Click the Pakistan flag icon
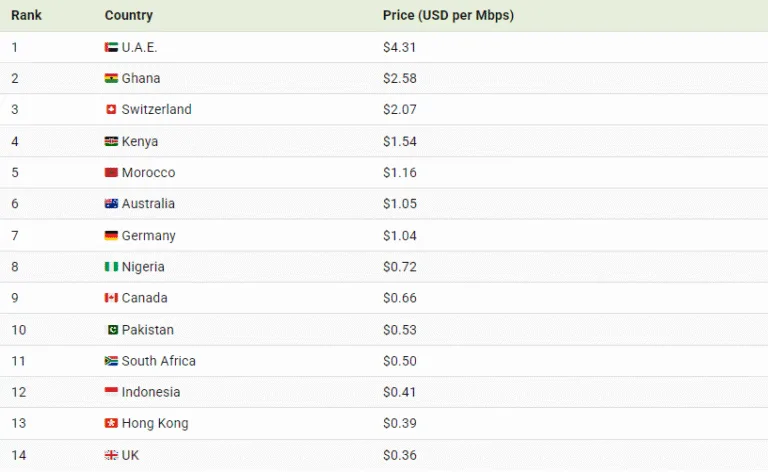The width and height of the screenshot is (768, 472). pos(113,330)
